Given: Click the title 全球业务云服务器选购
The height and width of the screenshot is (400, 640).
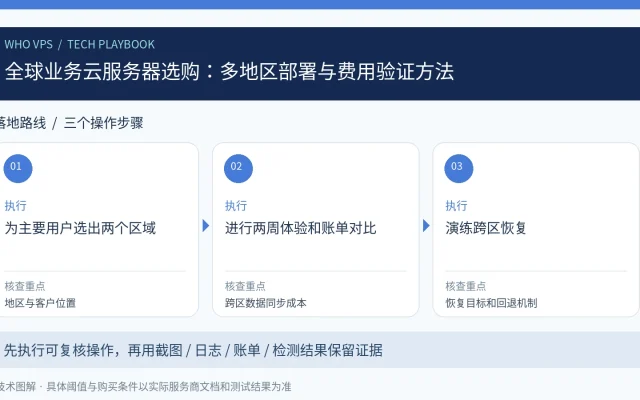Looking at the screenshot, I should pos(102,71).
